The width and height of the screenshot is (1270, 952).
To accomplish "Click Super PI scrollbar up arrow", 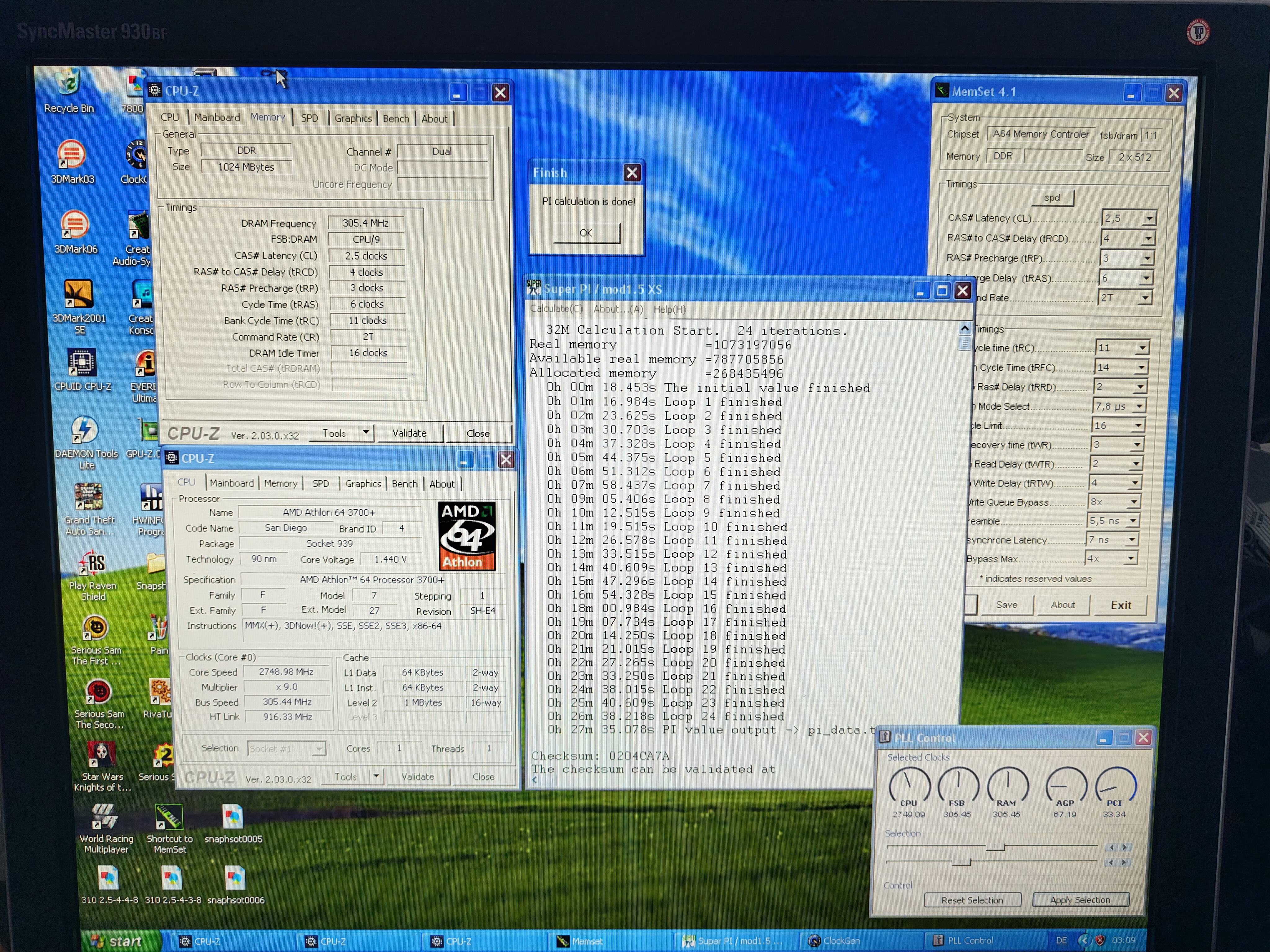I will (x=965, y=328).
